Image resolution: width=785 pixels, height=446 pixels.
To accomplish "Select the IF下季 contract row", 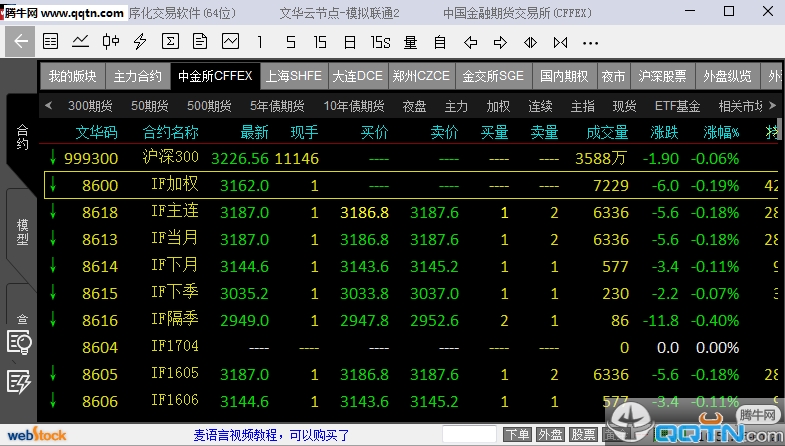I will pyautogui.click(x=408, y=293).
